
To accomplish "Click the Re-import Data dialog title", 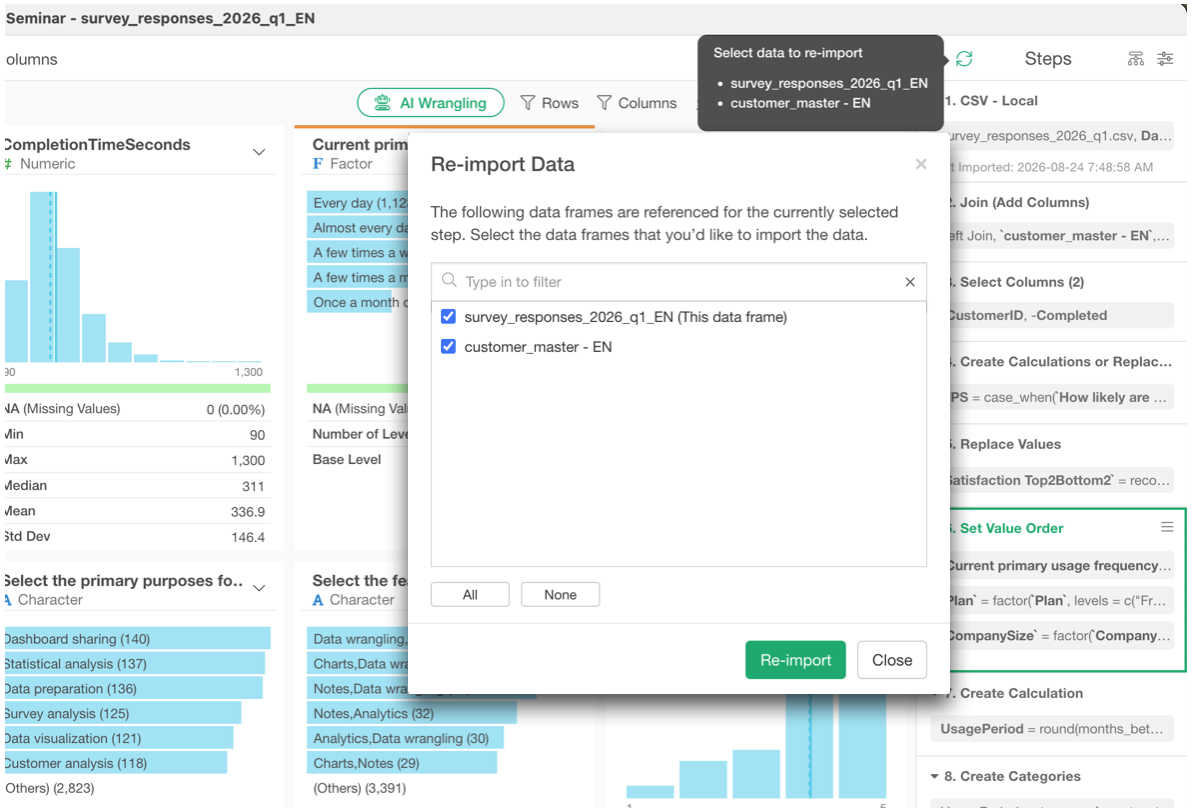I will point(502,164).
